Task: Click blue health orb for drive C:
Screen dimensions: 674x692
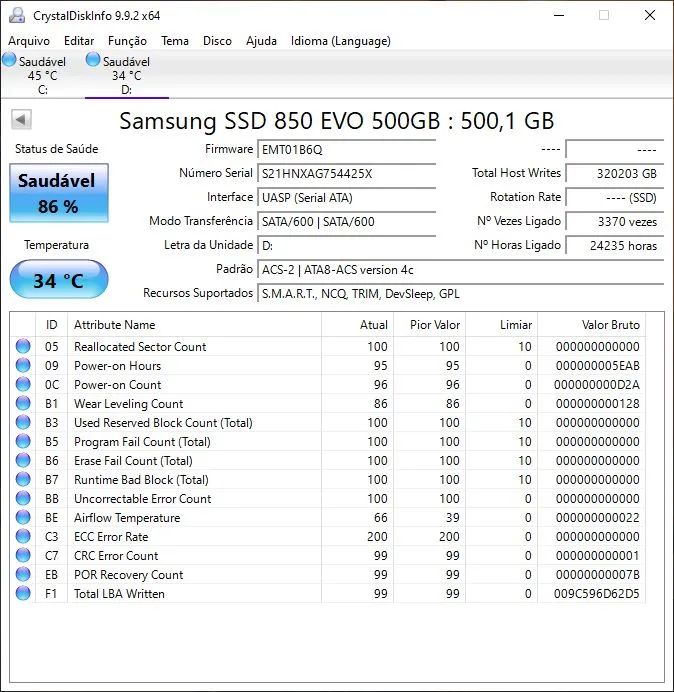Action: click(9, 60)
